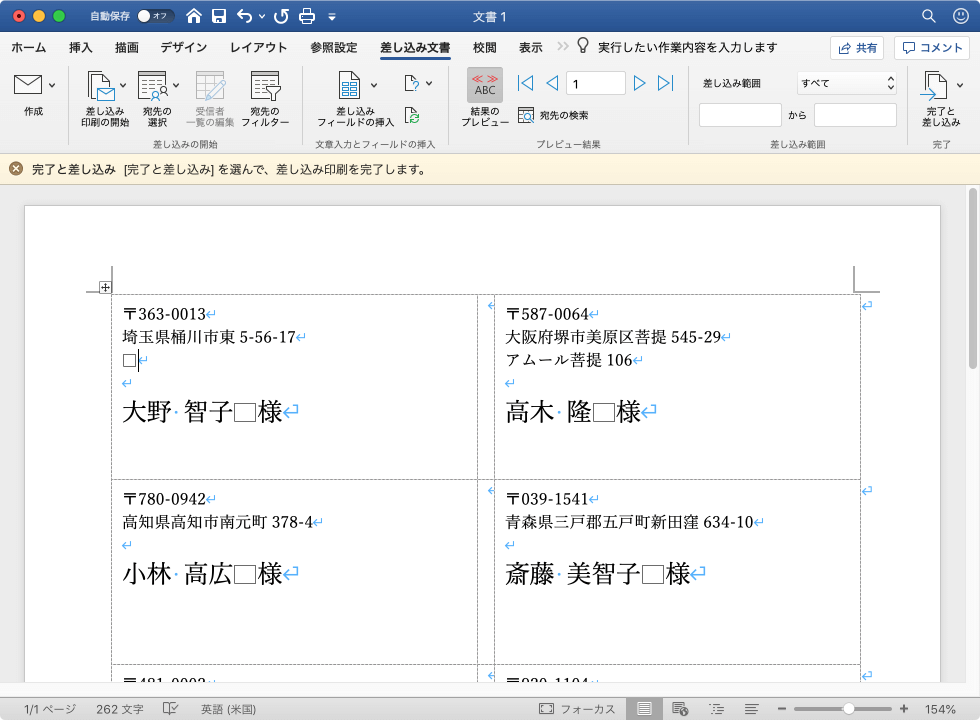The height and width of the screenshot is (720, 980).
Task: Toggle 結果のプレビュー ABC button
Action: point(485,85)
